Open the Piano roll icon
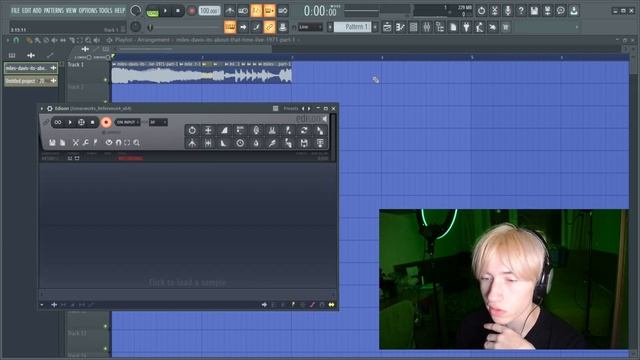 (x=400, y=27)
